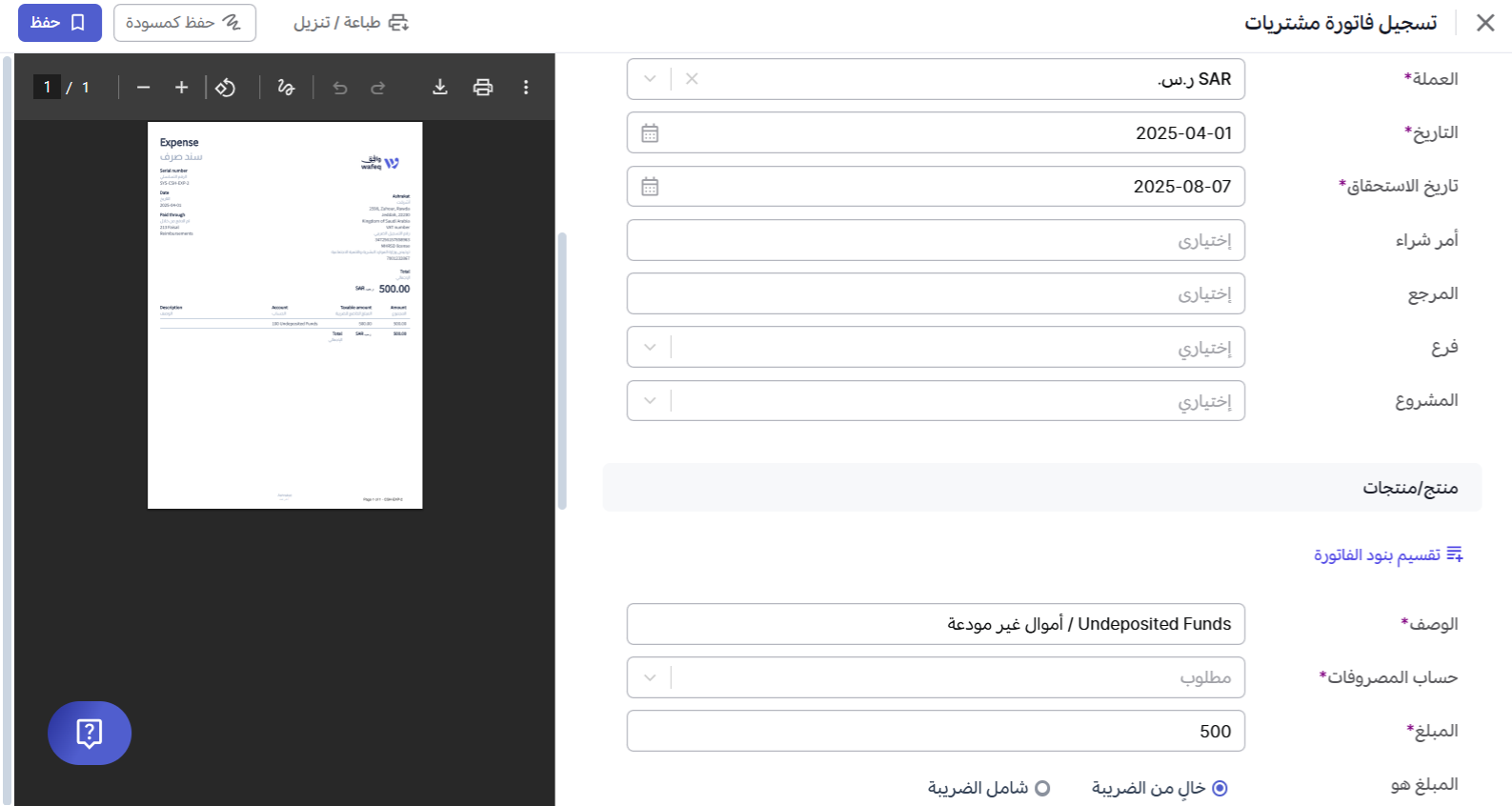Image resolution: width=1512 pixels, height=806 pixels.
Task: Click the due date field 2025-08-07
Action: (936, 186)
